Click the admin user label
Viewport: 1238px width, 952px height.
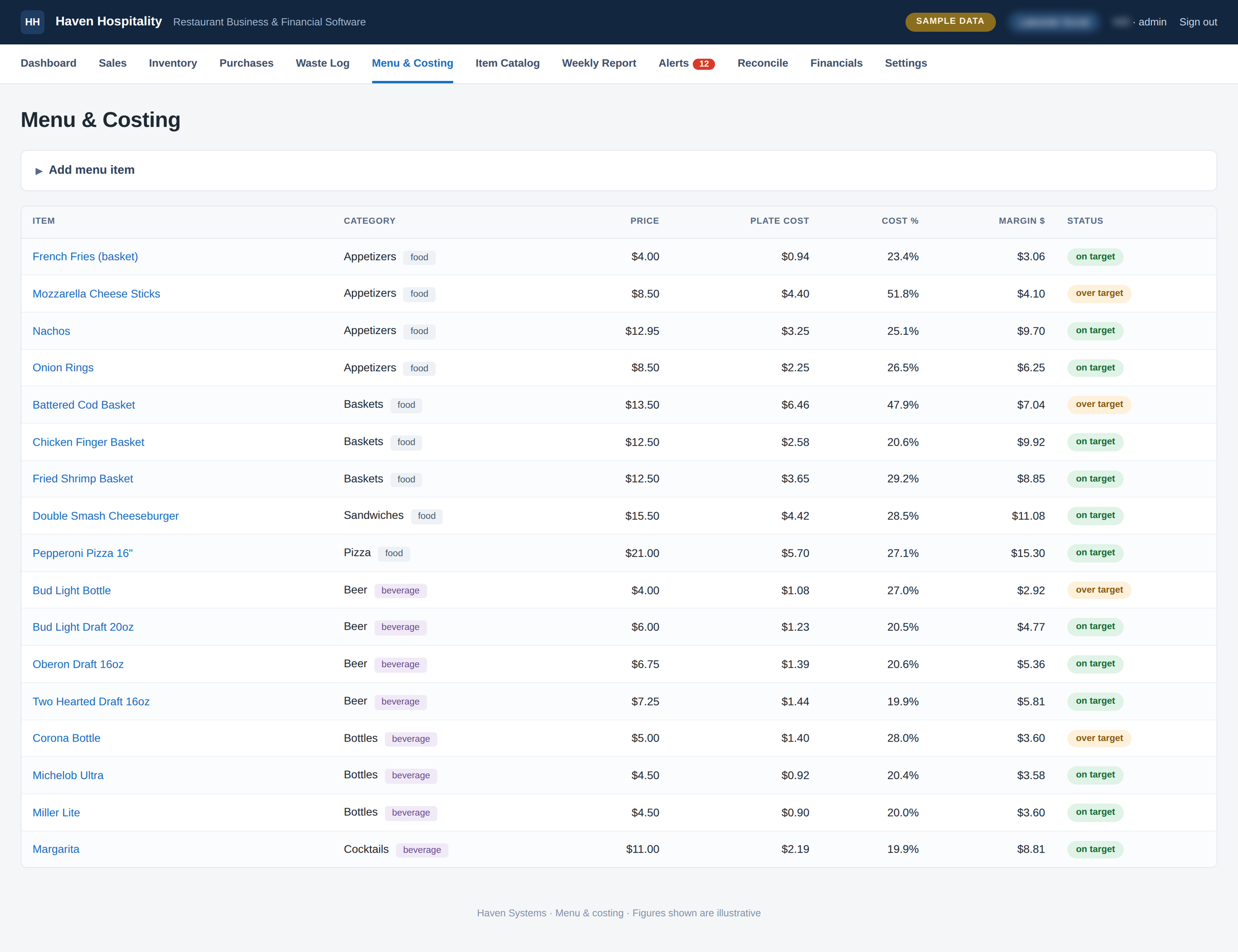click(1152, 22)
